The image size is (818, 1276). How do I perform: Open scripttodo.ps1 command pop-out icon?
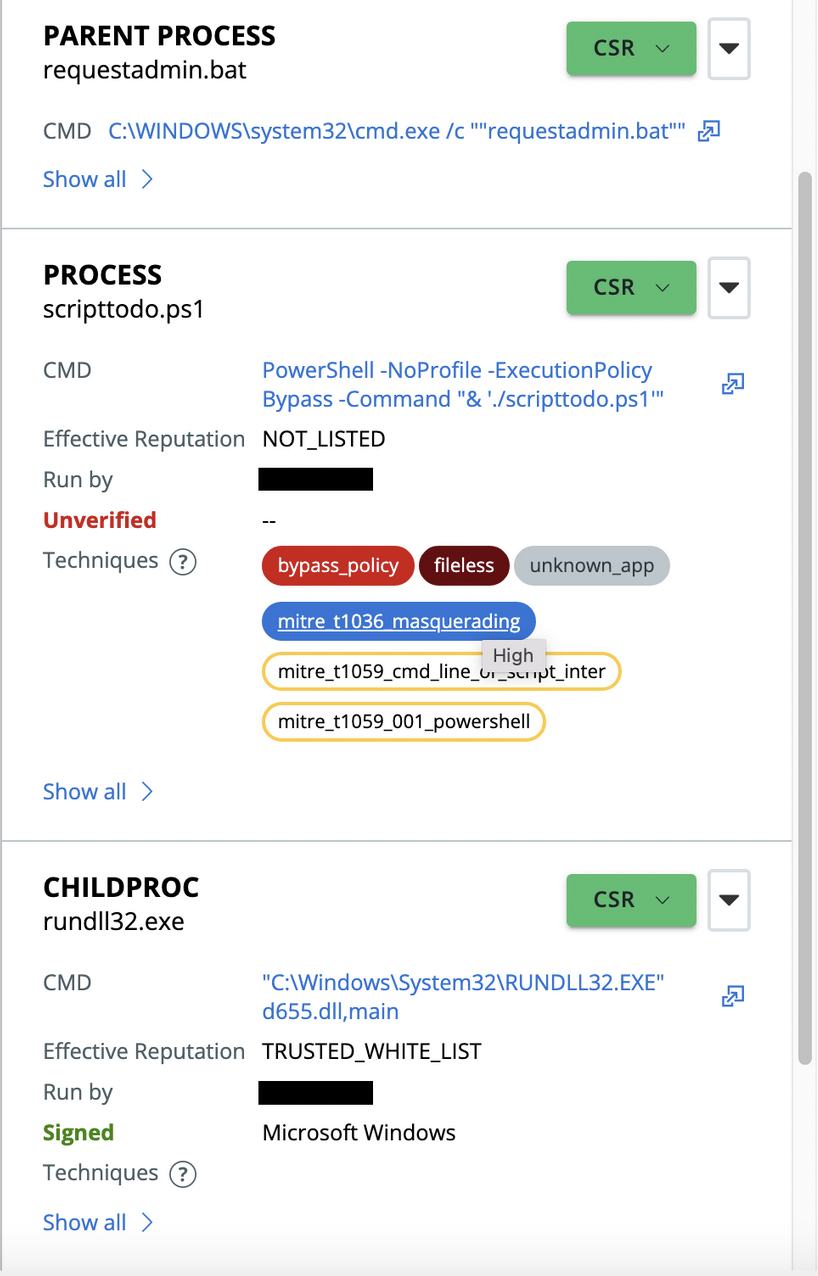pos(733,384)
